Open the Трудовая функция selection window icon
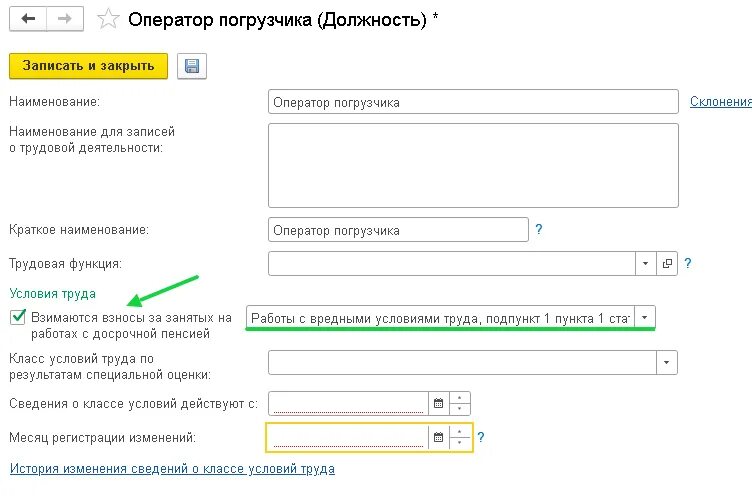The image size is (752, 498). click(668, 264)
